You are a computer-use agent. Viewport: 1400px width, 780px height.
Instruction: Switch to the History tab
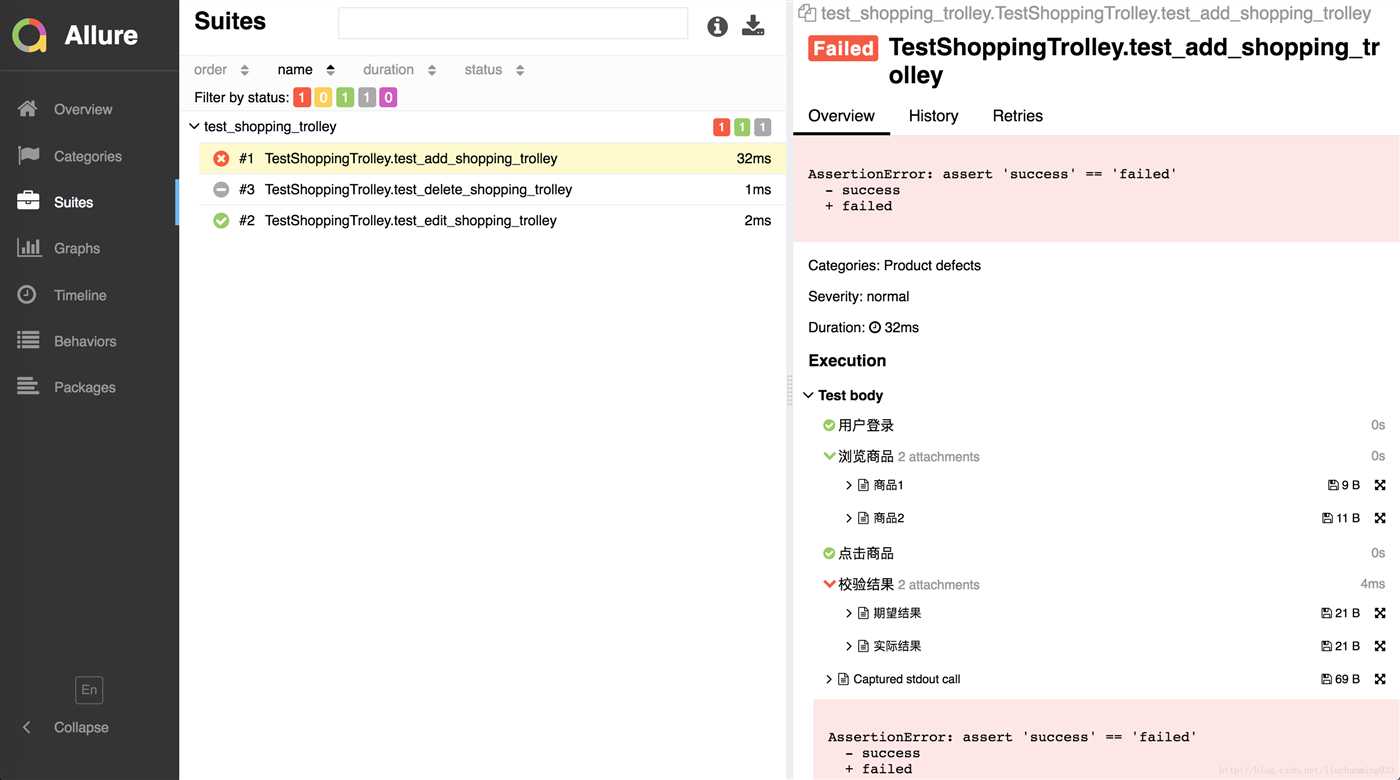coord(933,116)
